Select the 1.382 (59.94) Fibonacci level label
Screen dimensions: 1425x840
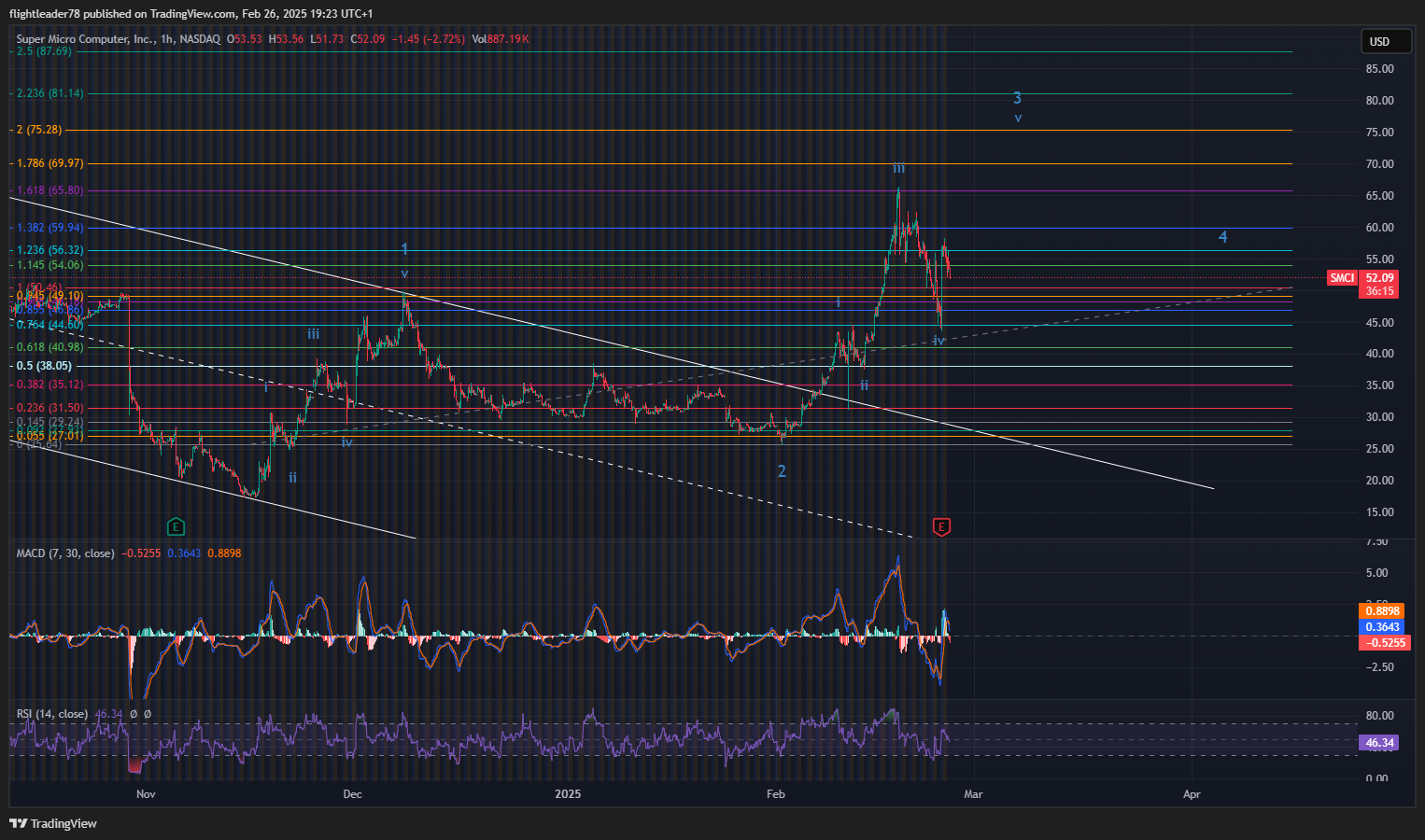[48, 228]
